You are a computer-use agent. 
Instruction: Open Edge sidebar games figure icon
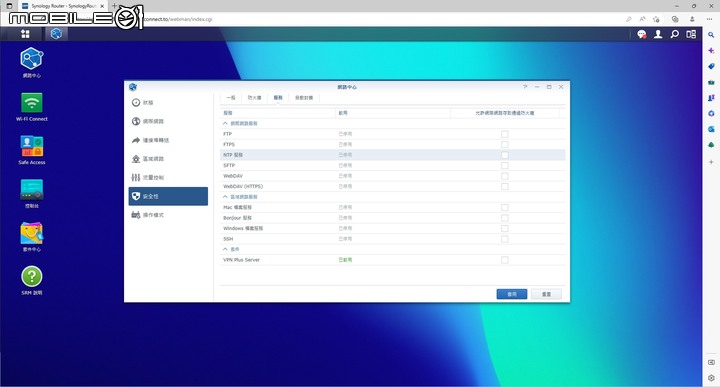(x=711, y=98)
